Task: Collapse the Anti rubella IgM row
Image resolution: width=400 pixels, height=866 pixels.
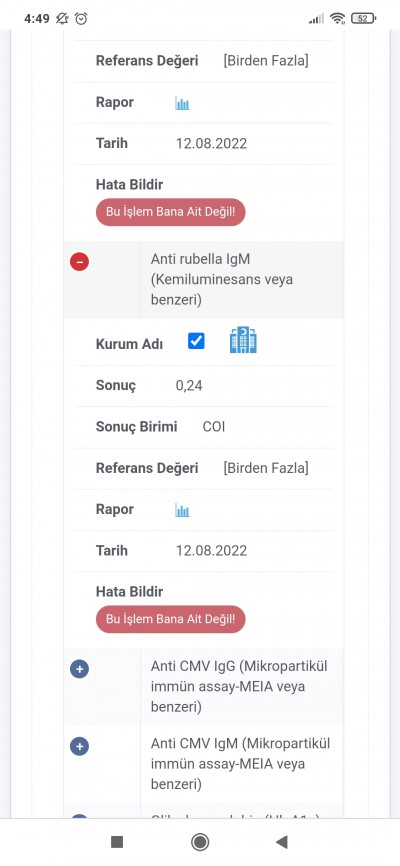Action: point(80,261)
